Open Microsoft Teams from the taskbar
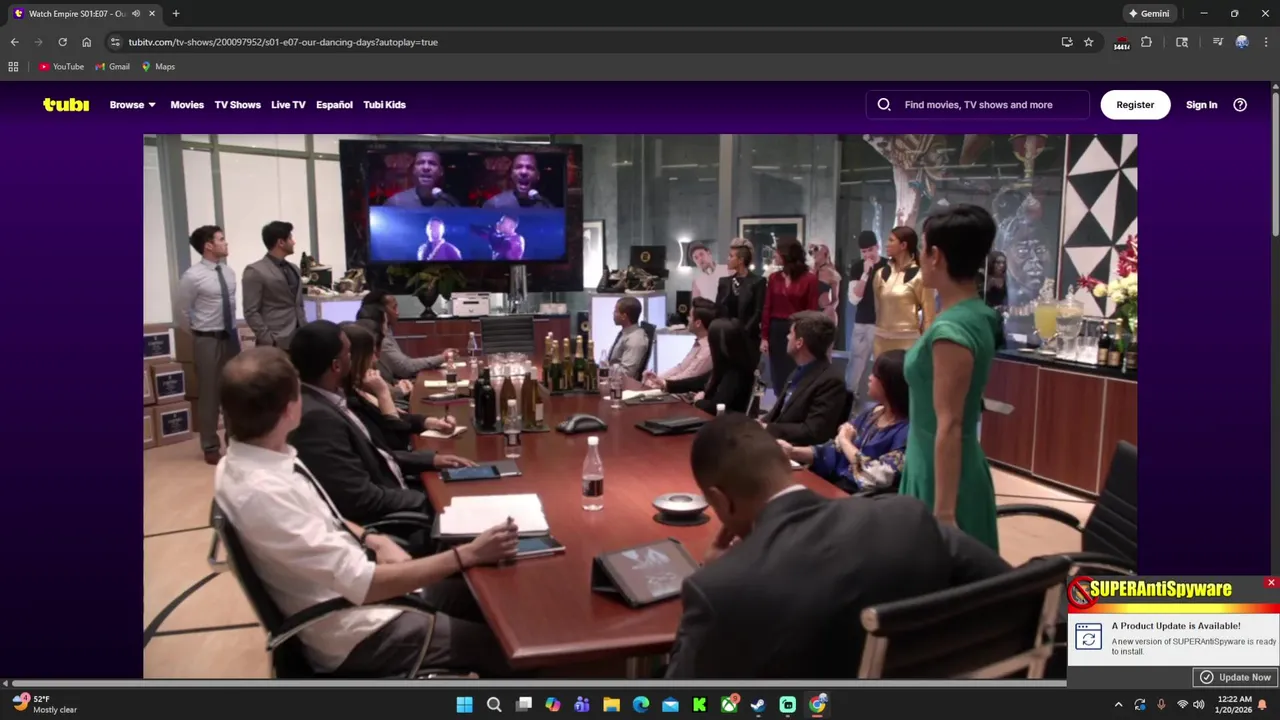Viewport: 1280px width, 720px height. pos(582,705)
